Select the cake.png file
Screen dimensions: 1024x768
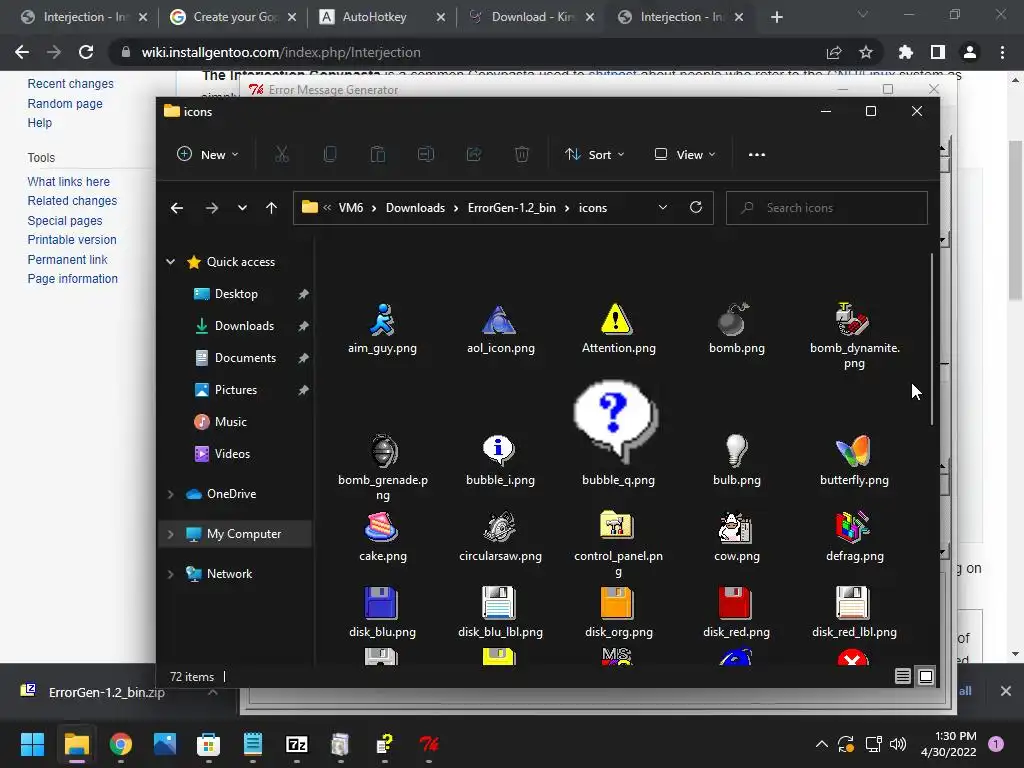tap(383, 536)
